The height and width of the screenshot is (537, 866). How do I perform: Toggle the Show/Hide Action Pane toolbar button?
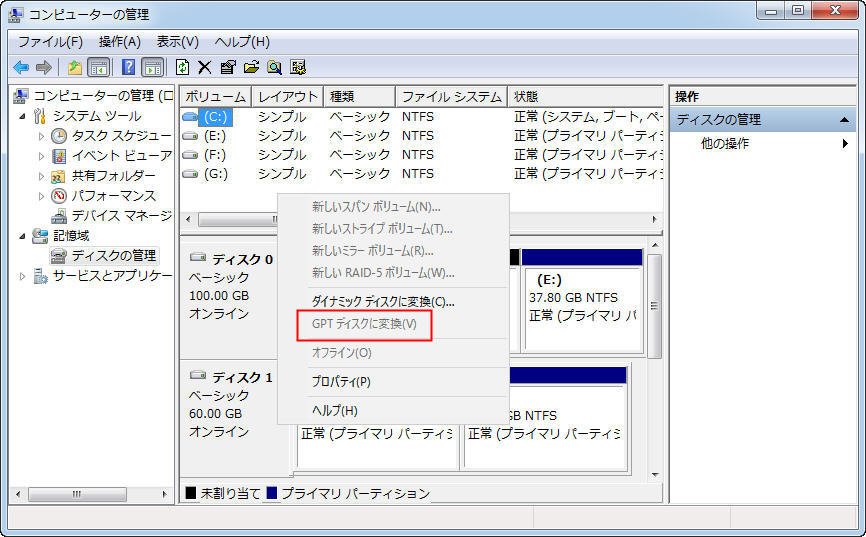pyautogui.click(x=152, y=67)
